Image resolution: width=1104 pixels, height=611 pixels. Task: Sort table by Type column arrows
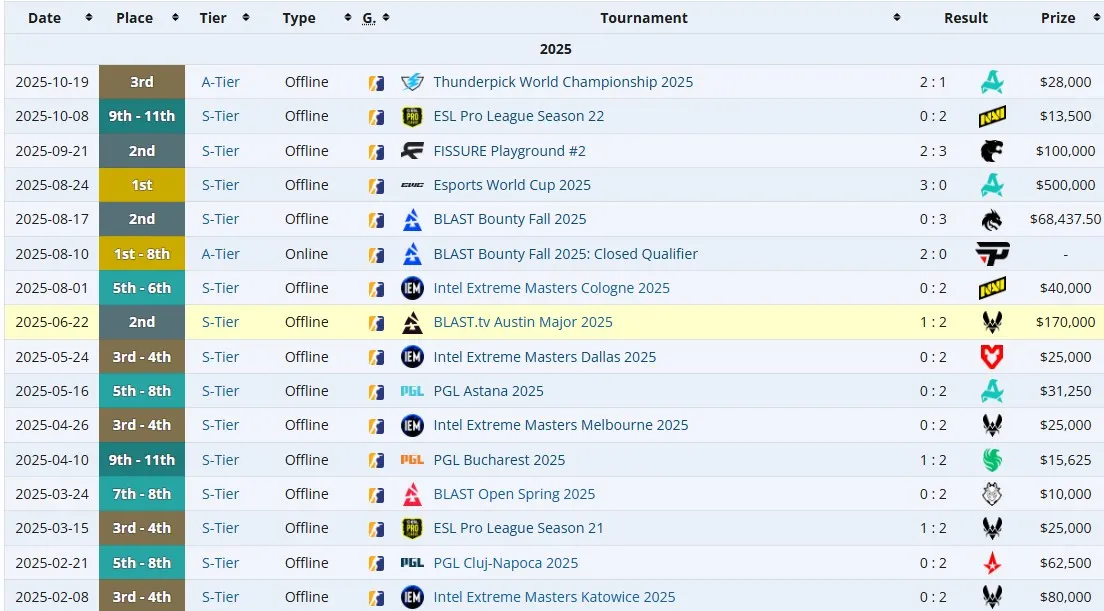tap(348, 18)
